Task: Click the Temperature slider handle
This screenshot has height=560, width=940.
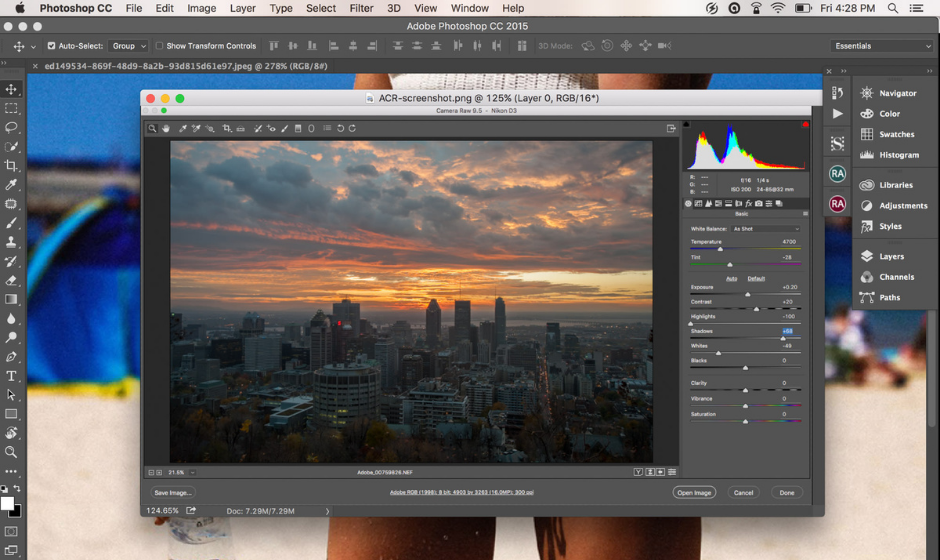Action: pos(721,249)
